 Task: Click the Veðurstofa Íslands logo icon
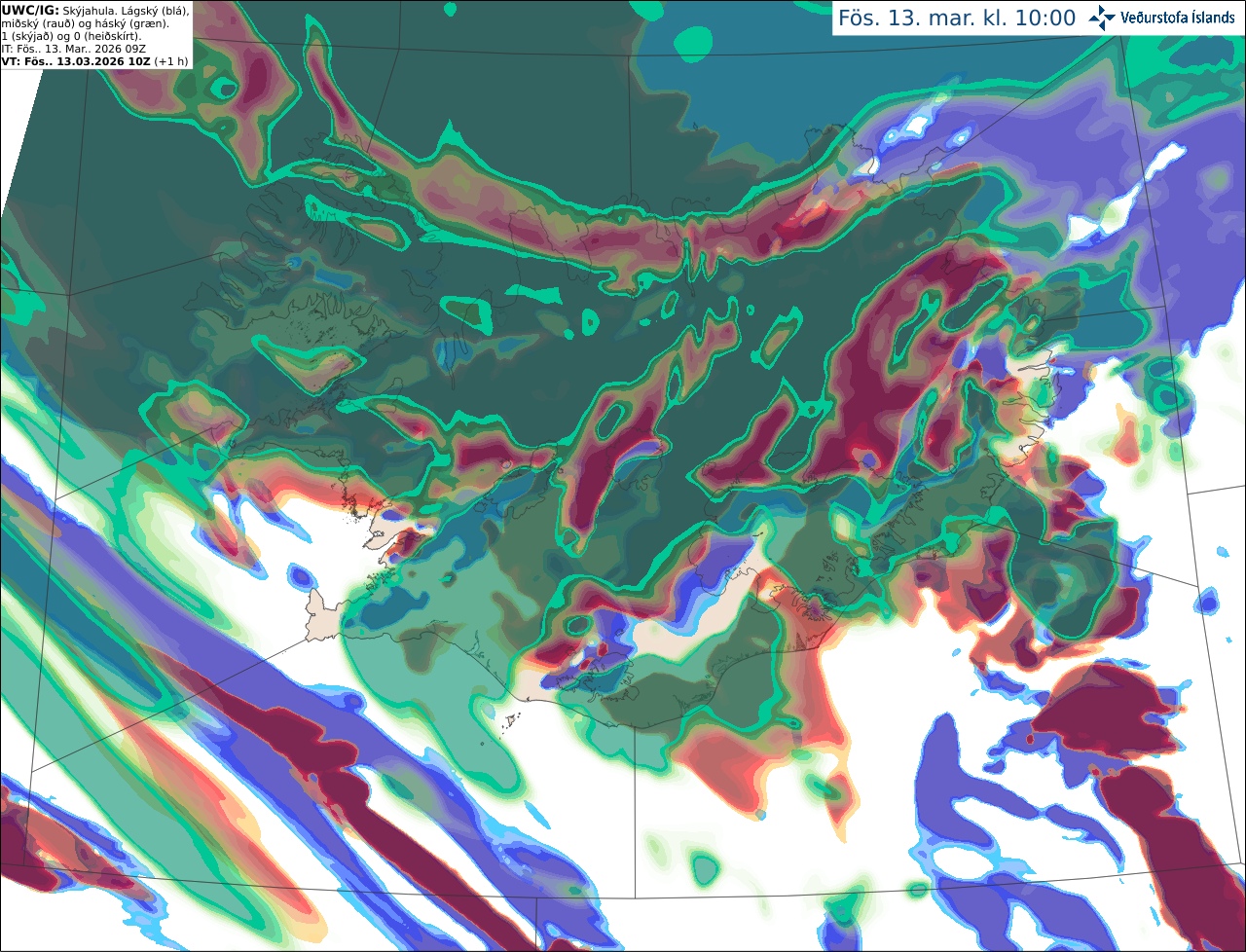tap(1102, 18)
